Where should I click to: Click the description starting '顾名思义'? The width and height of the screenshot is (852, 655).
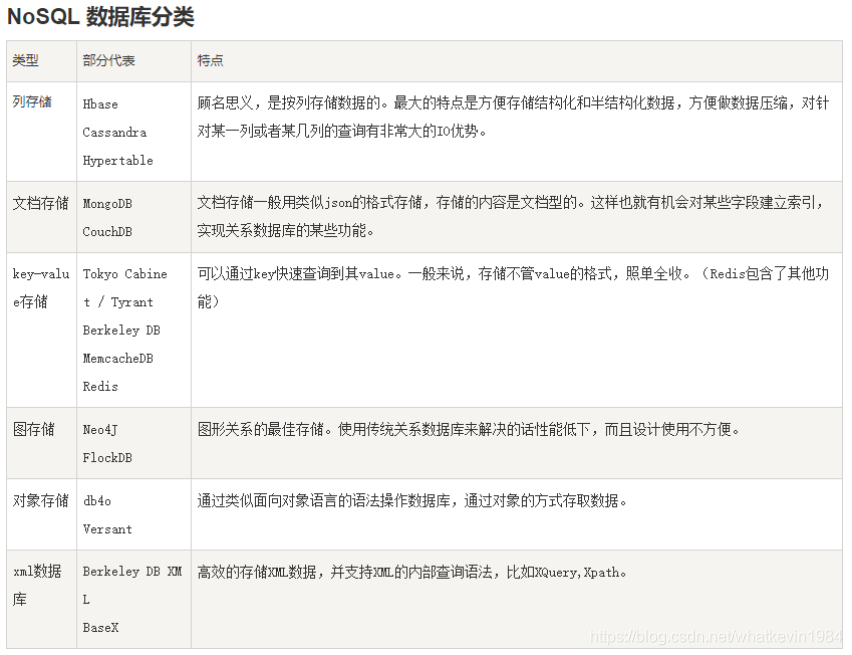[513, 116]
